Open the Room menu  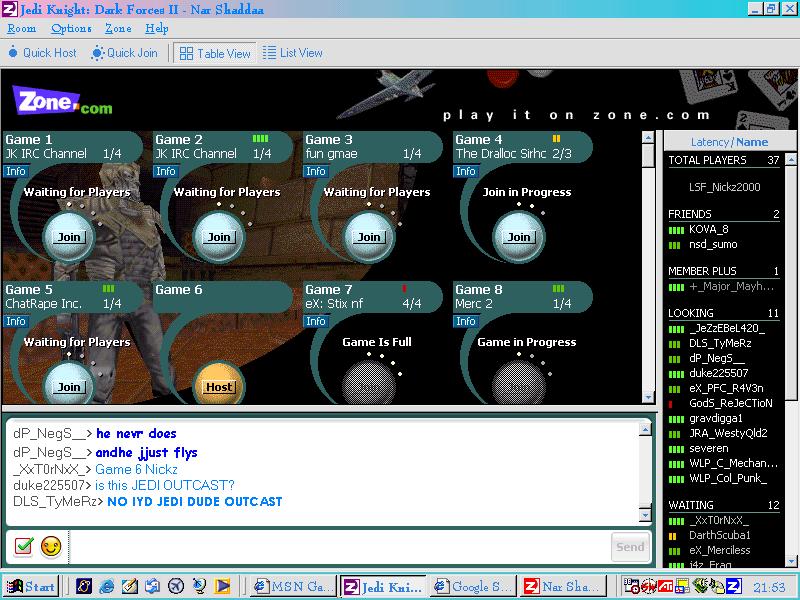click(x=21, y=29)
